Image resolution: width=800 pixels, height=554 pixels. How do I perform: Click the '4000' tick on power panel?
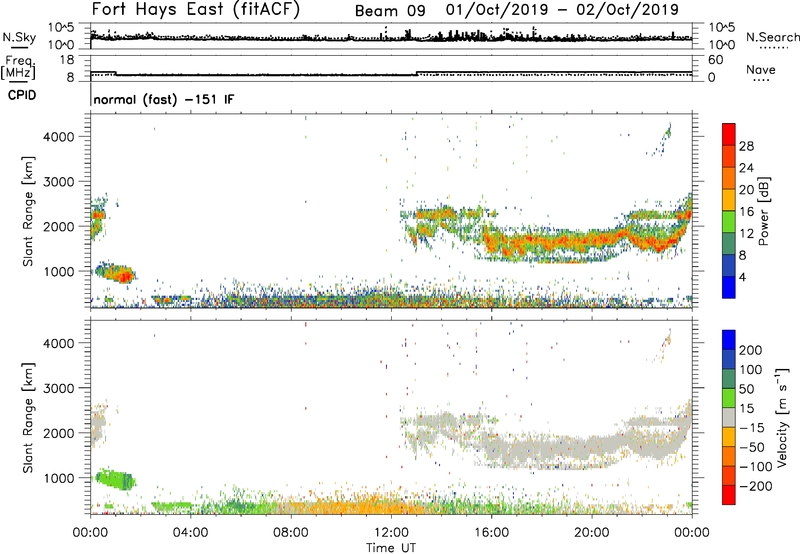pos(58,137)
